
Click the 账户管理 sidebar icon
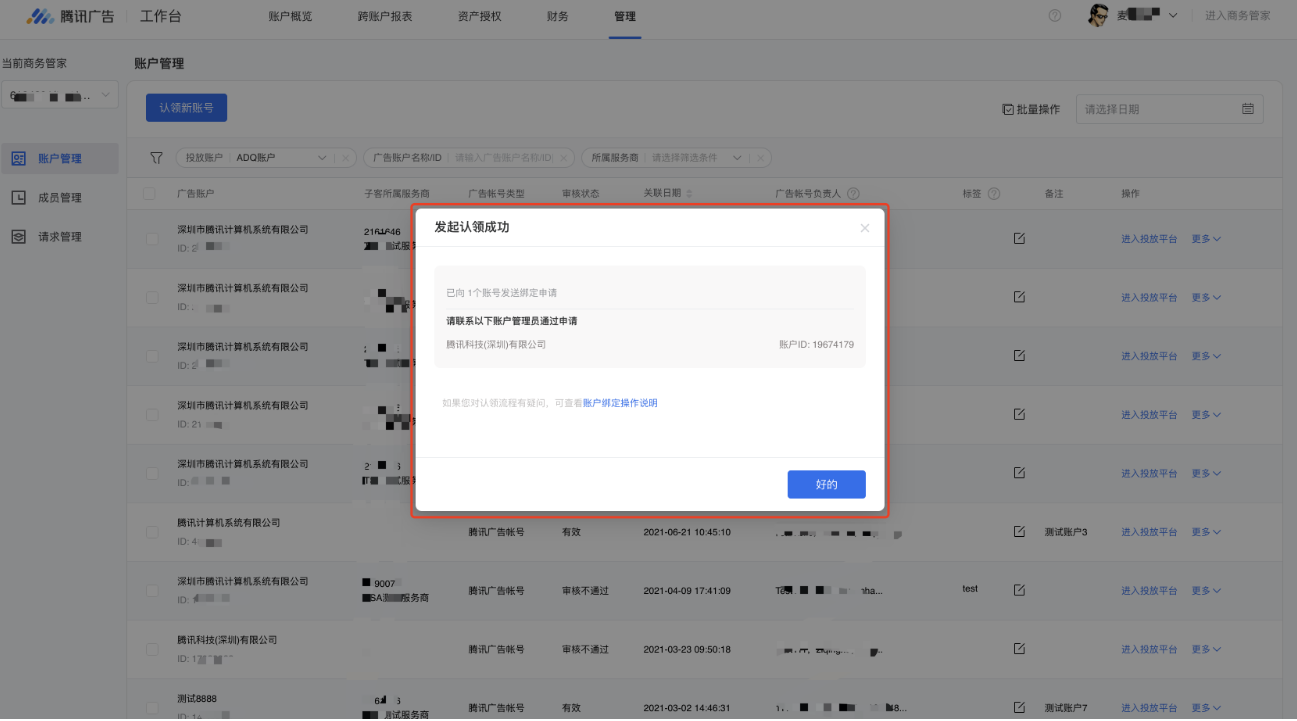(x=19, y=158)
